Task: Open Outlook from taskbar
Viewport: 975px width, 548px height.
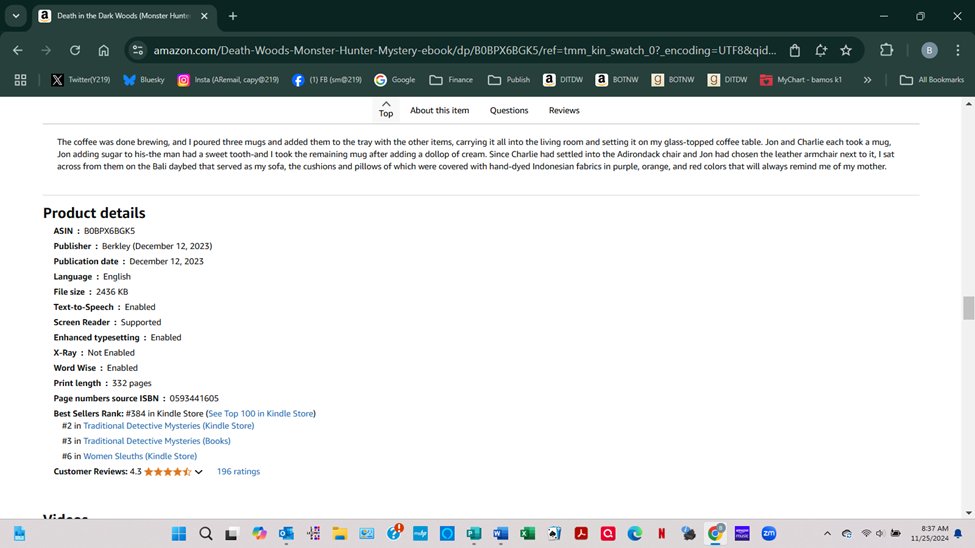Action: click(x=286, y=534)
